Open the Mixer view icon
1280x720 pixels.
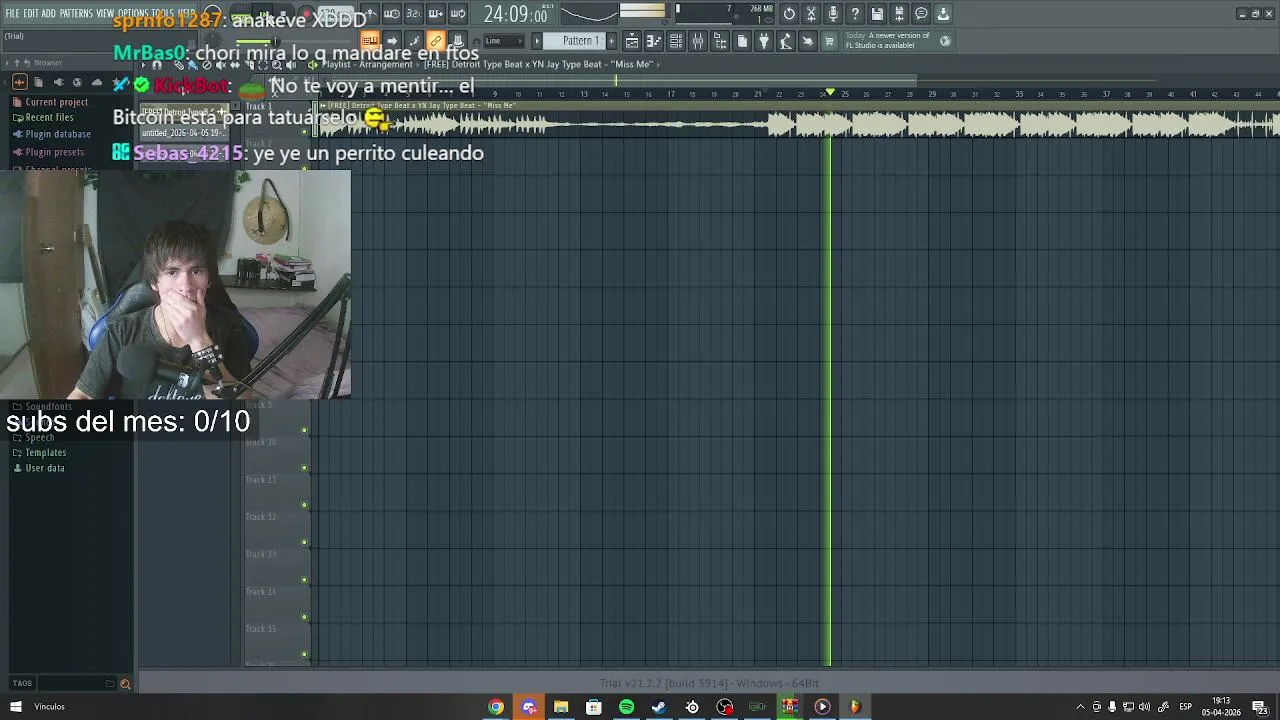point(698,41)
